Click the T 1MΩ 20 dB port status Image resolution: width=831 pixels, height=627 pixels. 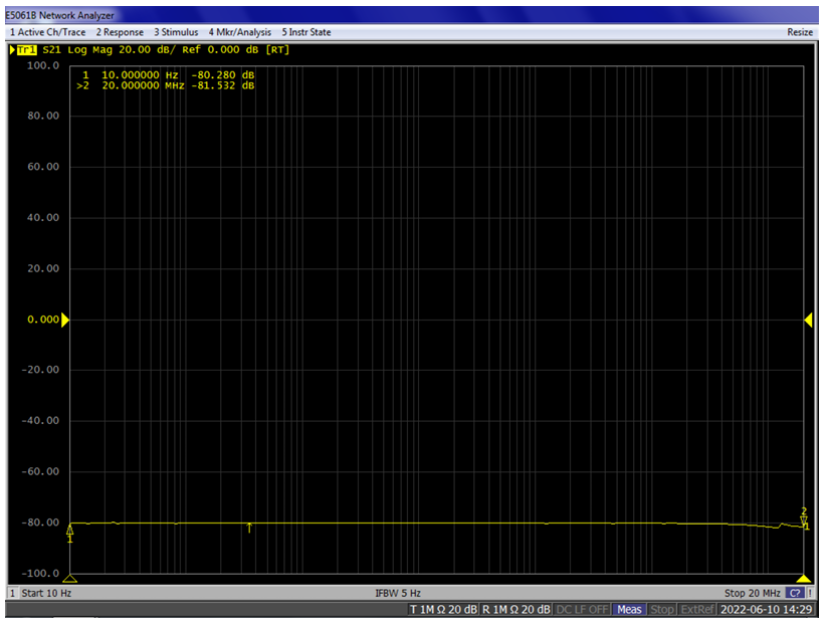click(443, 610)
